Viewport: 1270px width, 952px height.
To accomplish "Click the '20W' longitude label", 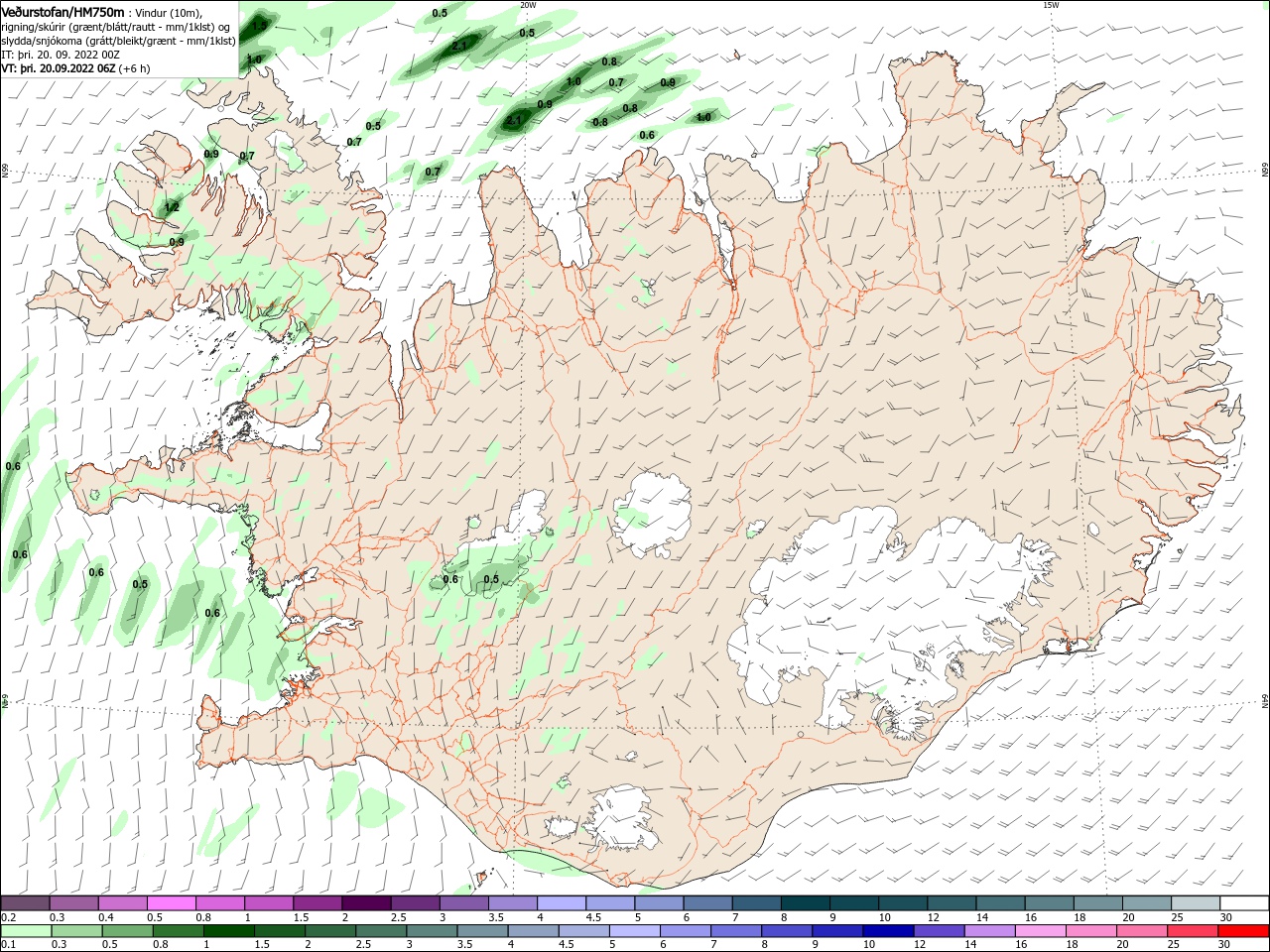I will coord(528,5).
